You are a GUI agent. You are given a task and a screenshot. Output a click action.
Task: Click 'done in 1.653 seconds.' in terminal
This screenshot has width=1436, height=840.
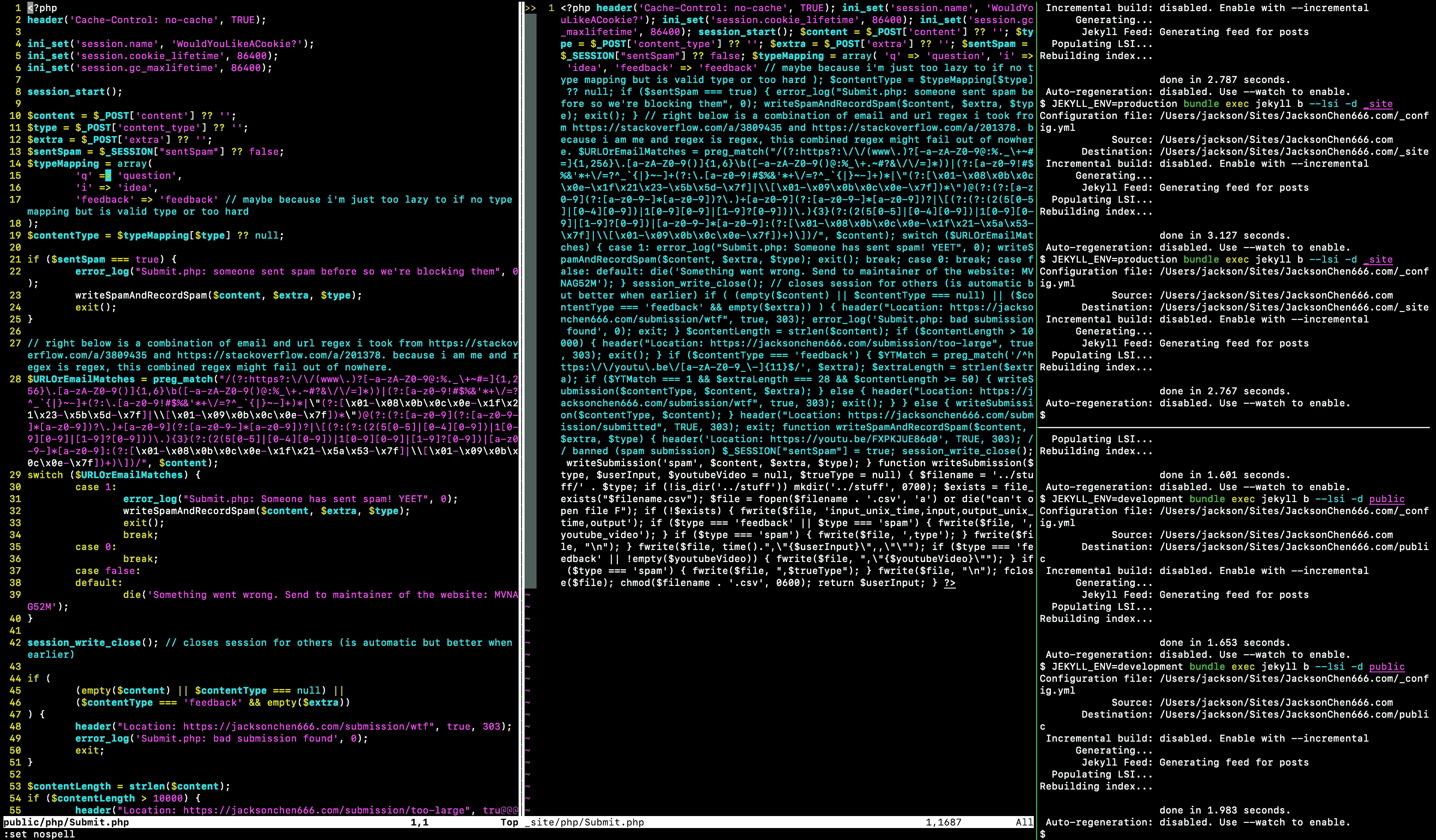point(1225,642)
